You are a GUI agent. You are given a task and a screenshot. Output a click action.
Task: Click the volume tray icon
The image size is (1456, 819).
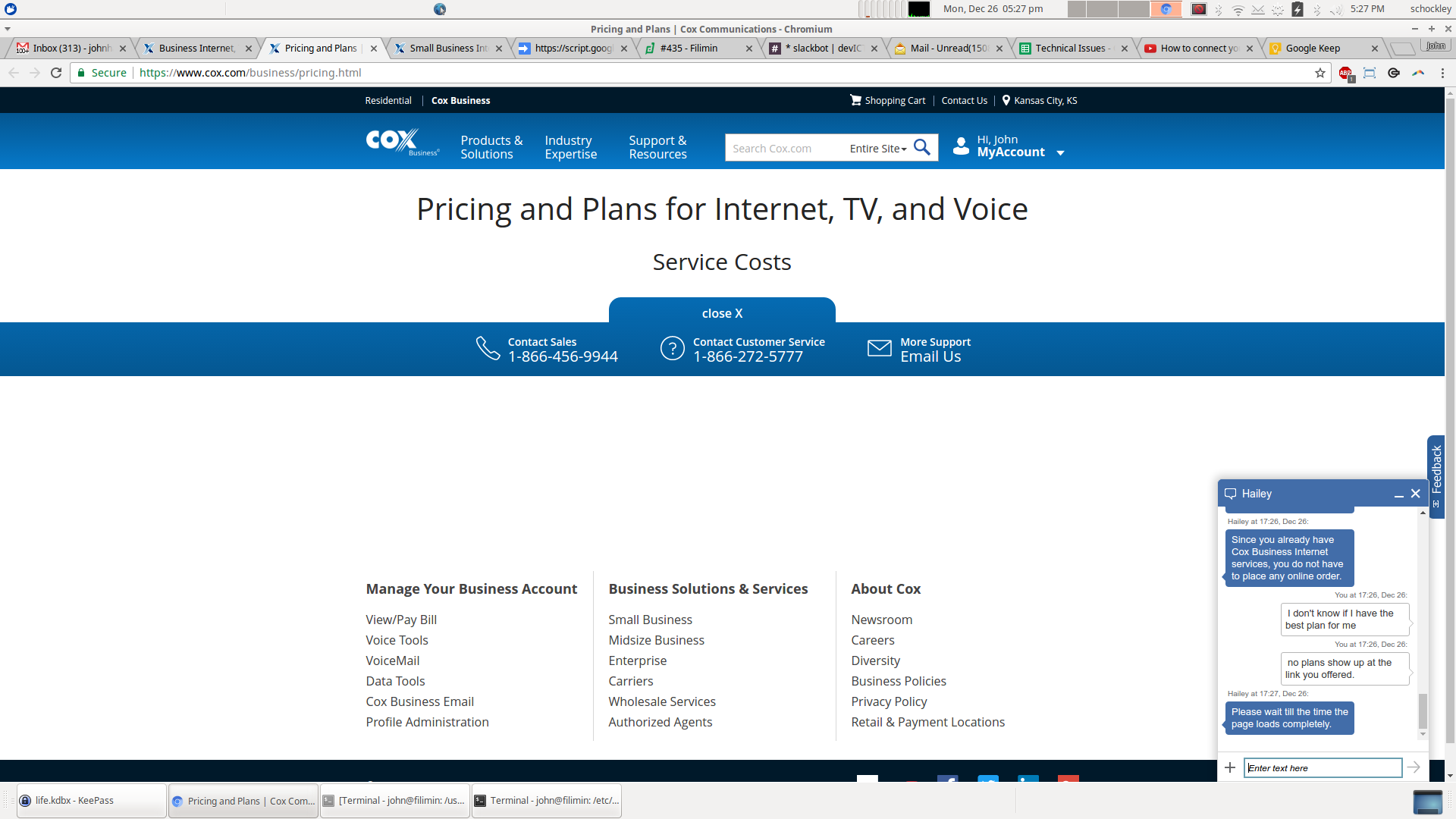[1336, 9]
